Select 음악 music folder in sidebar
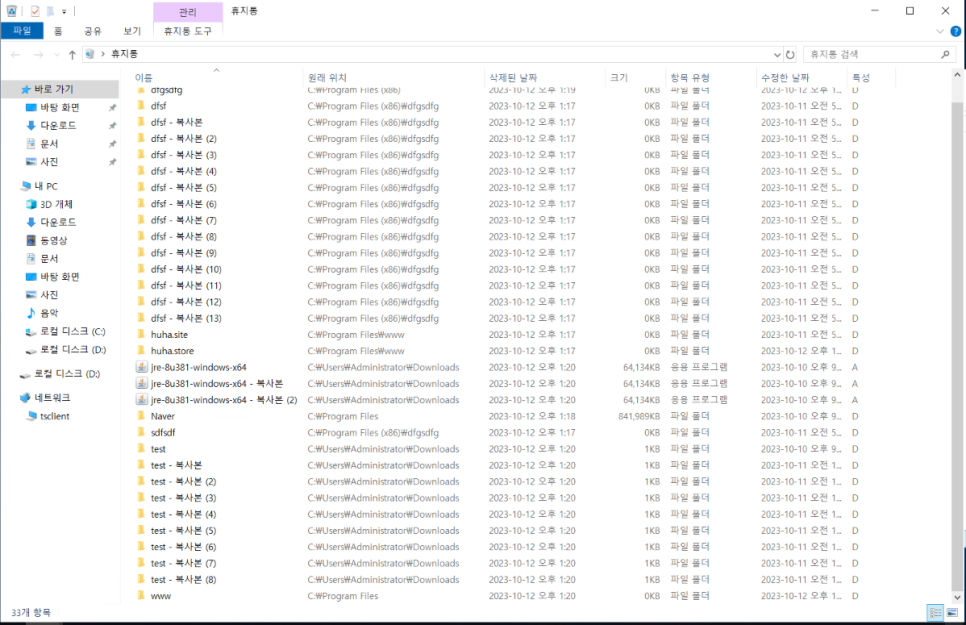The width and height of the screenshot is (966, 625). pos(48,313)
